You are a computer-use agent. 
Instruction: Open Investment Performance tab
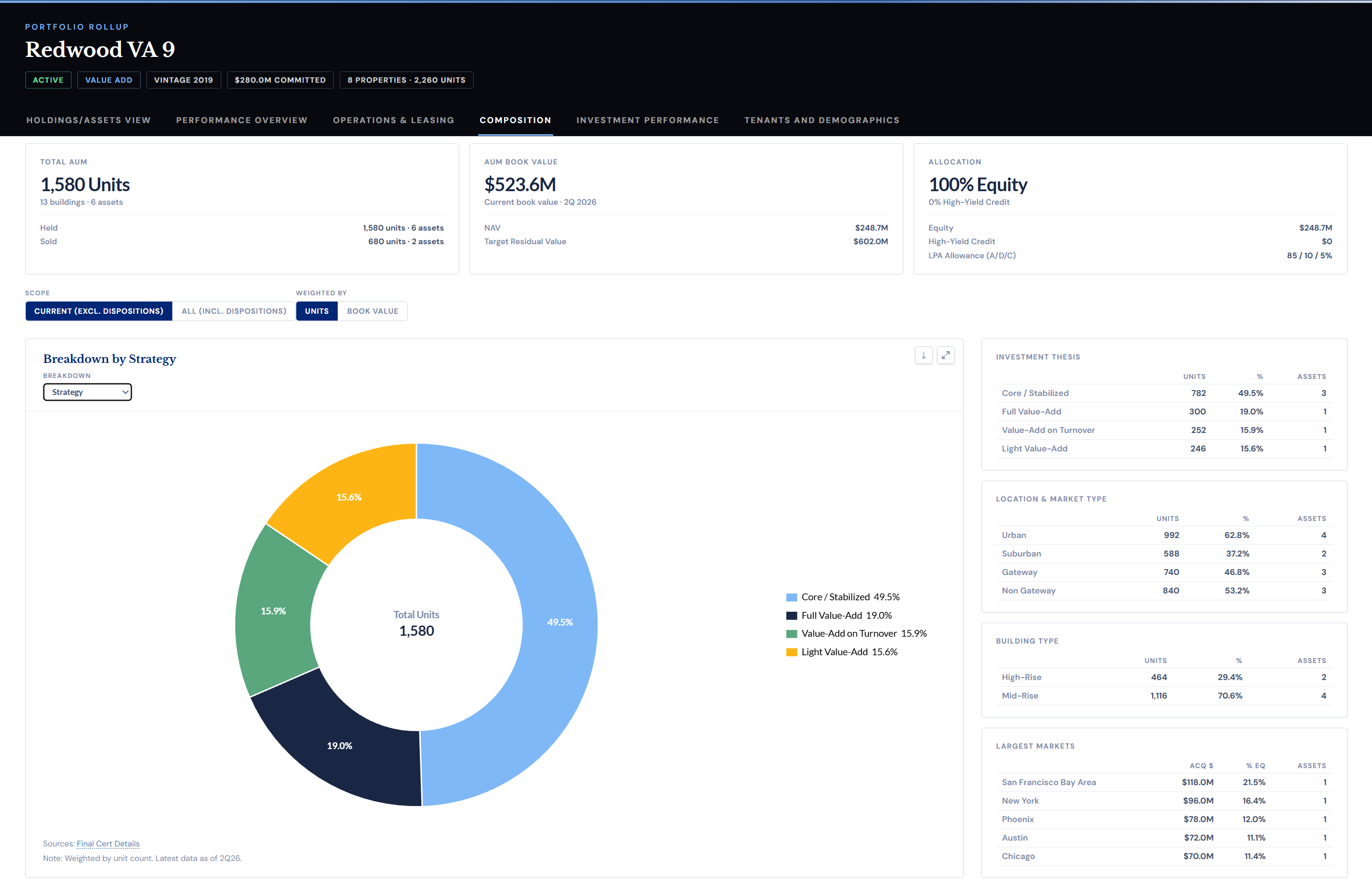point(648,121)
